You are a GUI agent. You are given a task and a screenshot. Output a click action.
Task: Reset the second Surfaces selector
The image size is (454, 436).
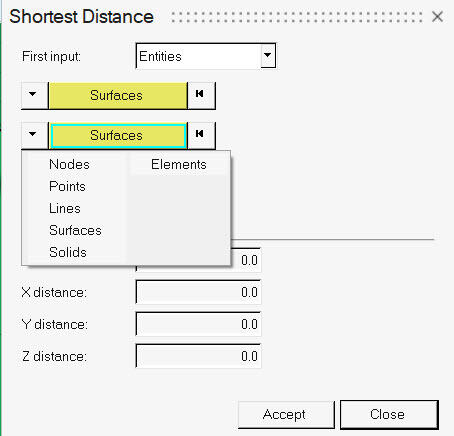(201, 135)
